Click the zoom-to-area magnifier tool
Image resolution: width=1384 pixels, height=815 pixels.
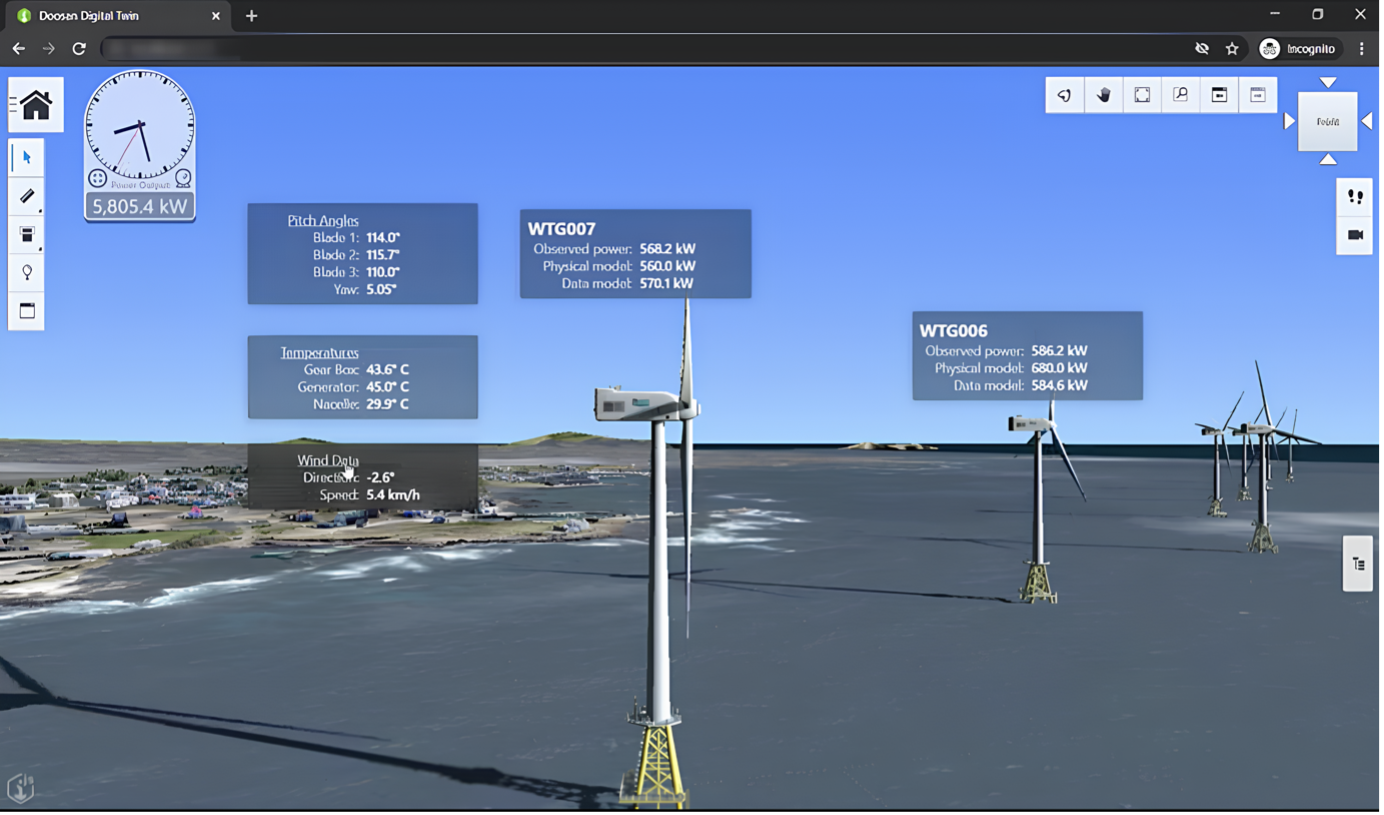1180,94
